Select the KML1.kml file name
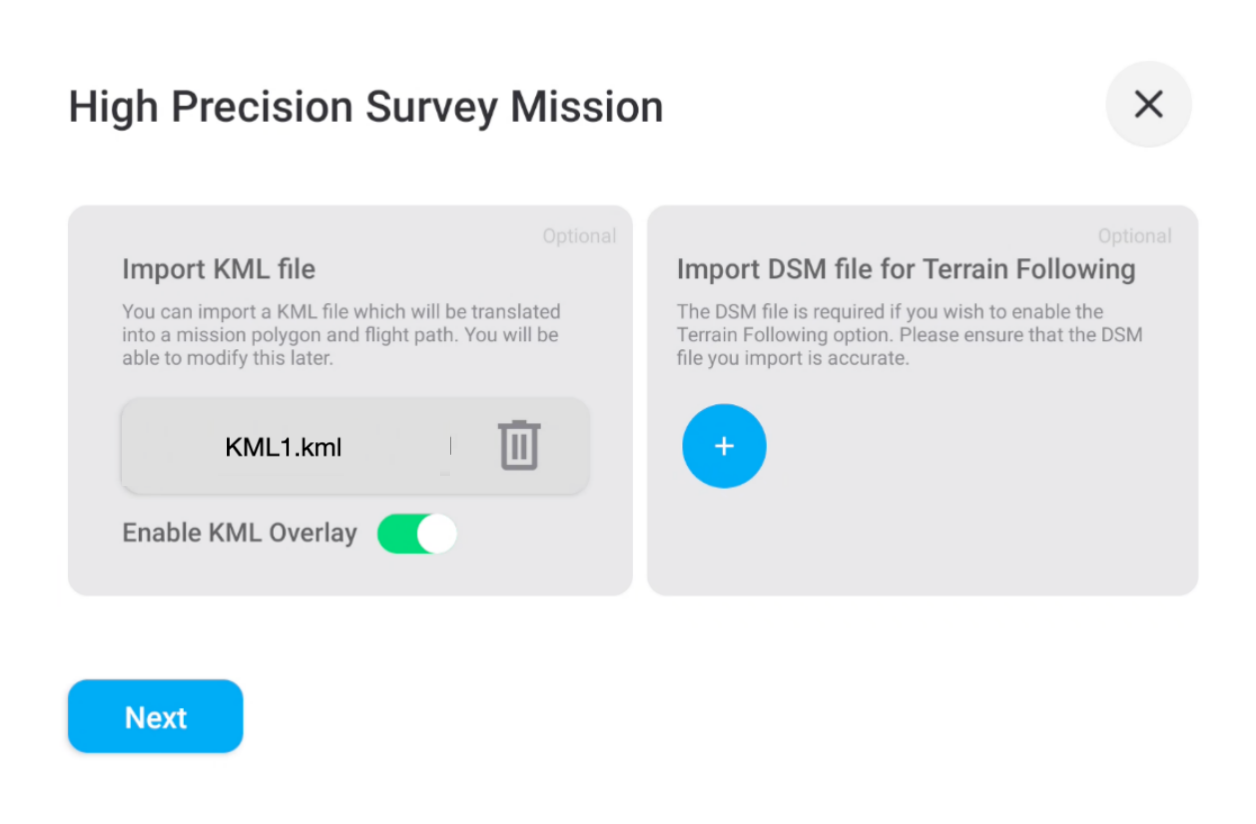Screen dimensions: 1256x824 coord(283,447)
